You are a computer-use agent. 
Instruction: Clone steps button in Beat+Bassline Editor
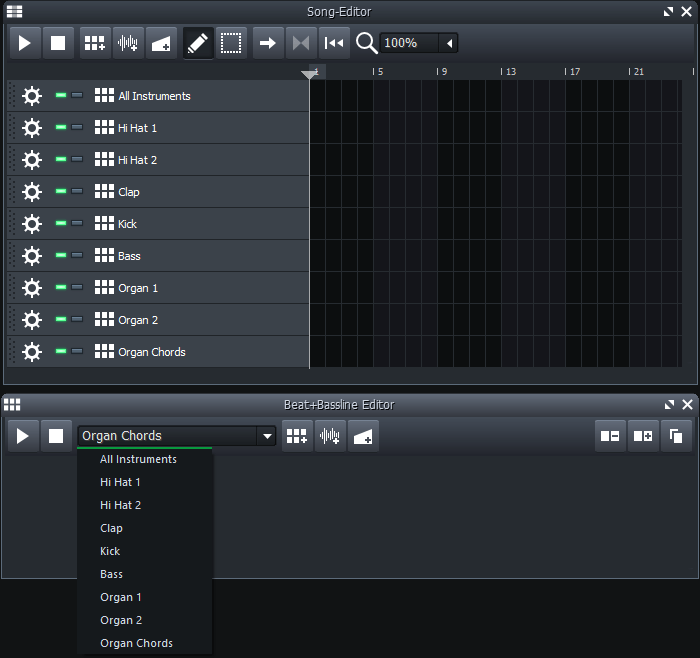676,436
